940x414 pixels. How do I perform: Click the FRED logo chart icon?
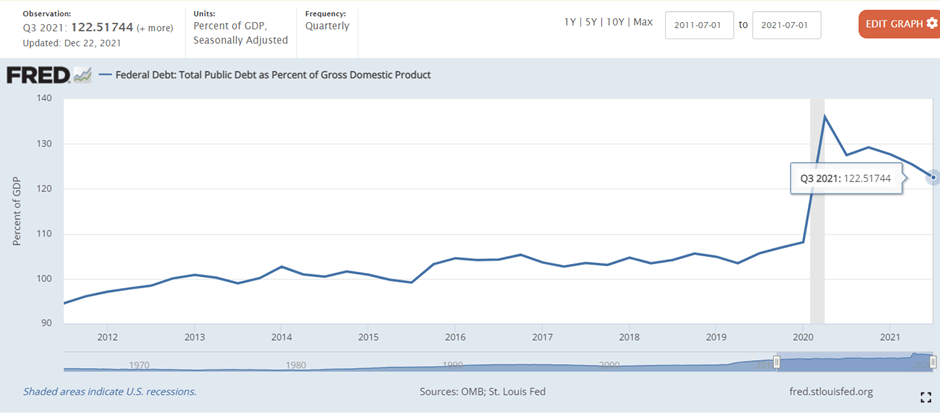click(x=83, y=75)
